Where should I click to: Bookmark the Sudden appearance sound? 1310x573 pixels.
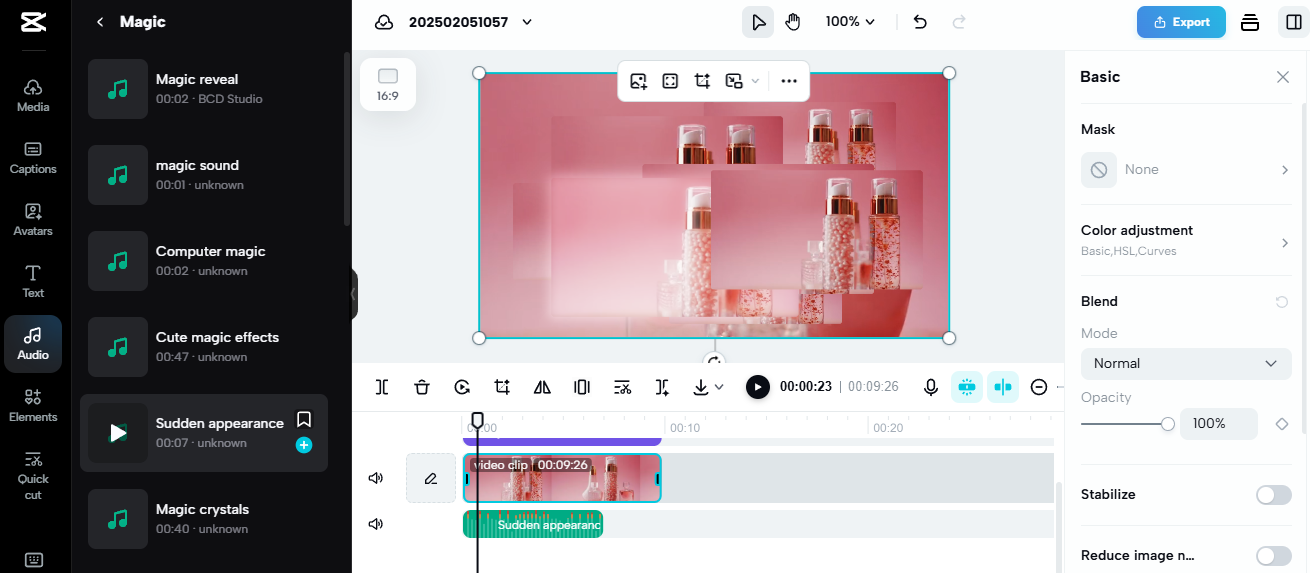point(304,419)
